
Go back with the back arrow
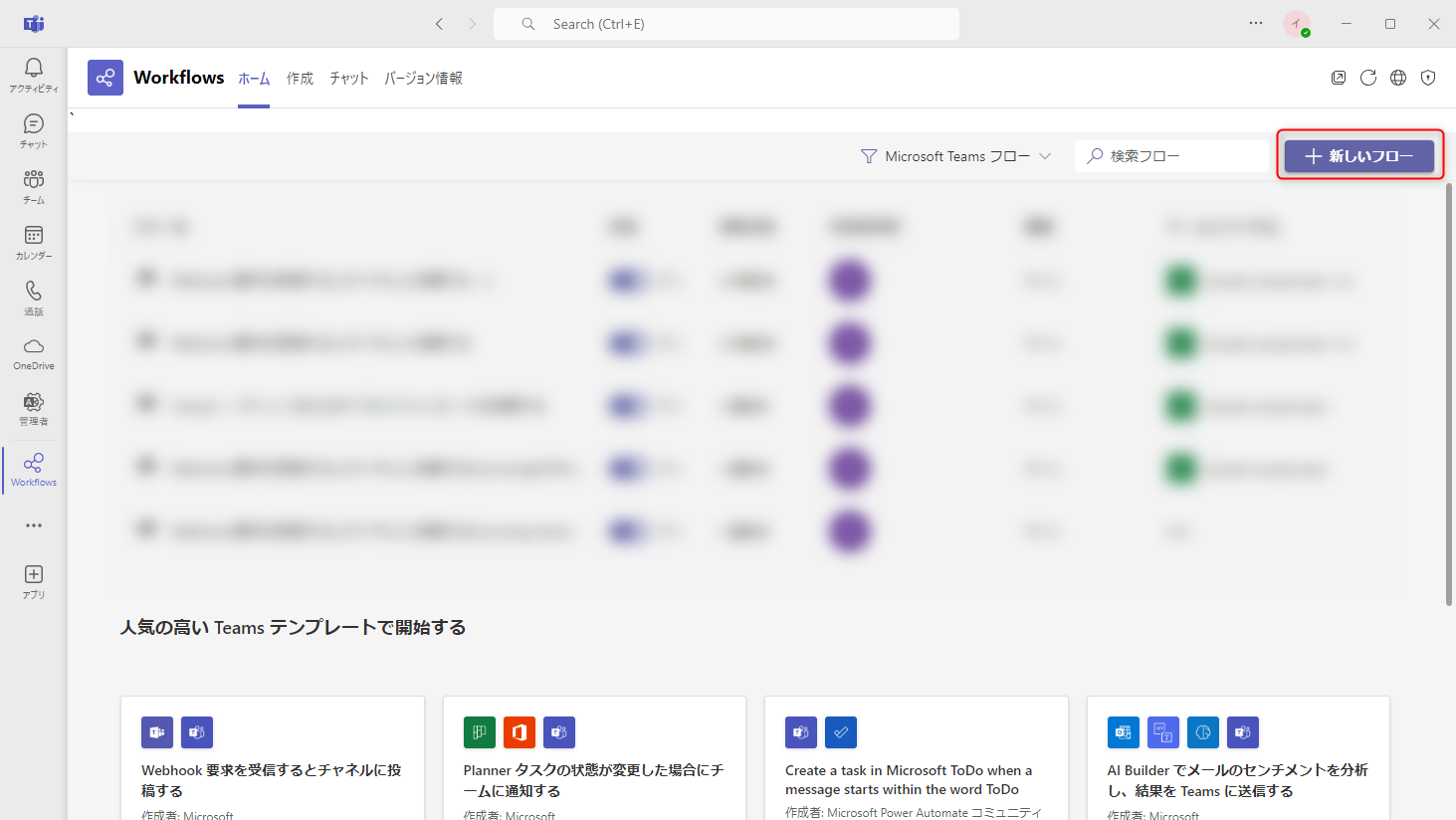point(439,24)
